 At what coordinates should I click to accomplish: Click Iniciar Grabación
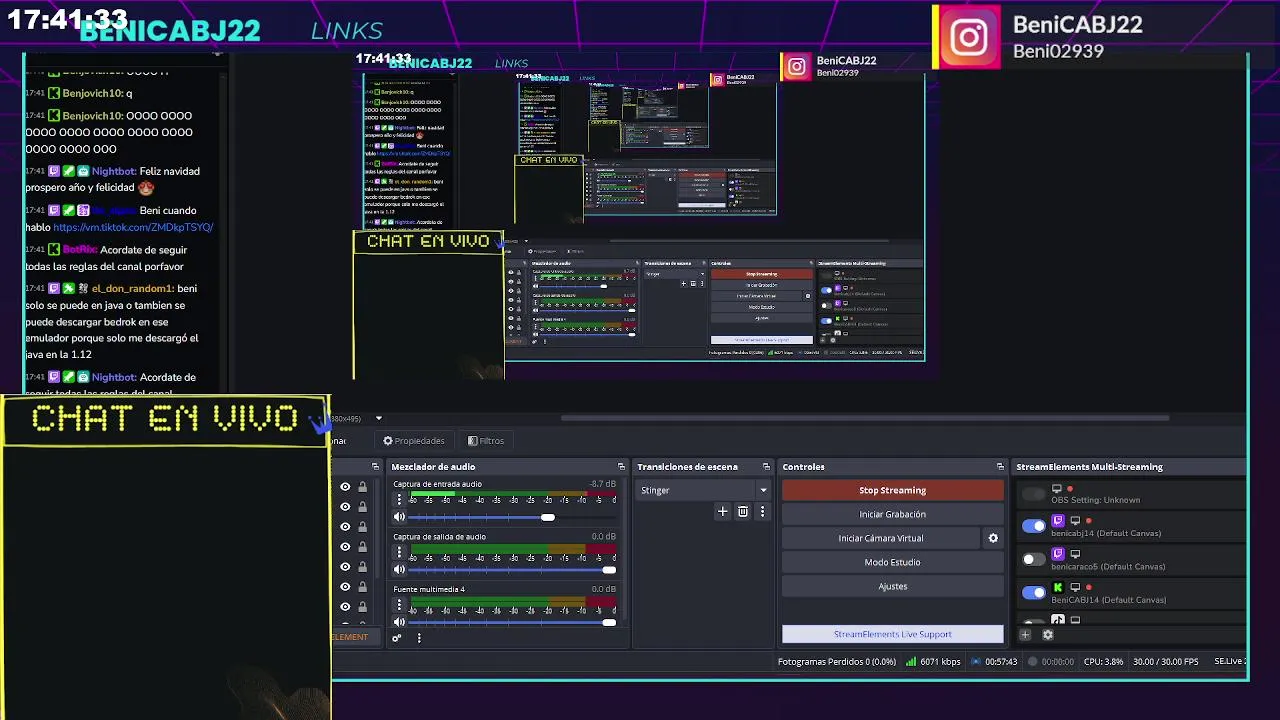(x=893, y=514)
